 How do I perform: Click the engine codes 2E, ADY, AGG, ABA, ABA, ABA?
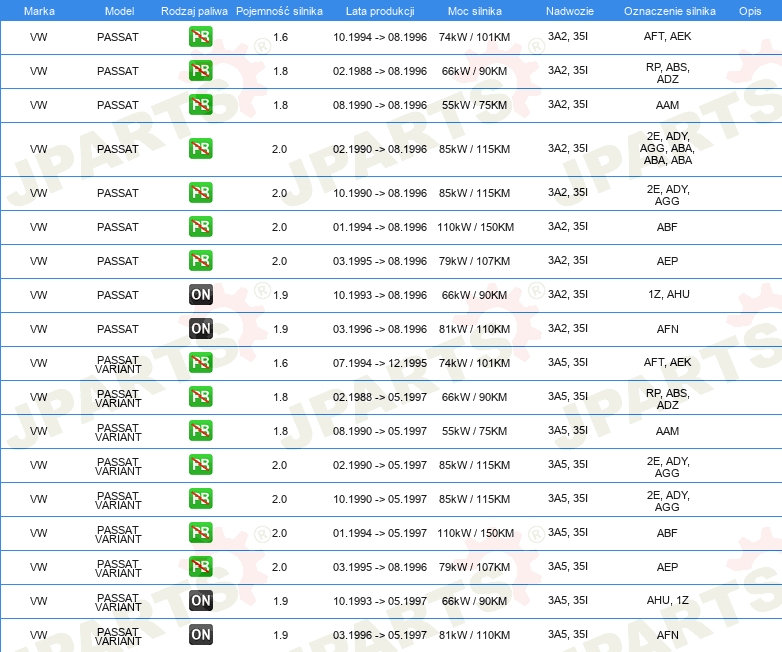(x=667, y=148)
